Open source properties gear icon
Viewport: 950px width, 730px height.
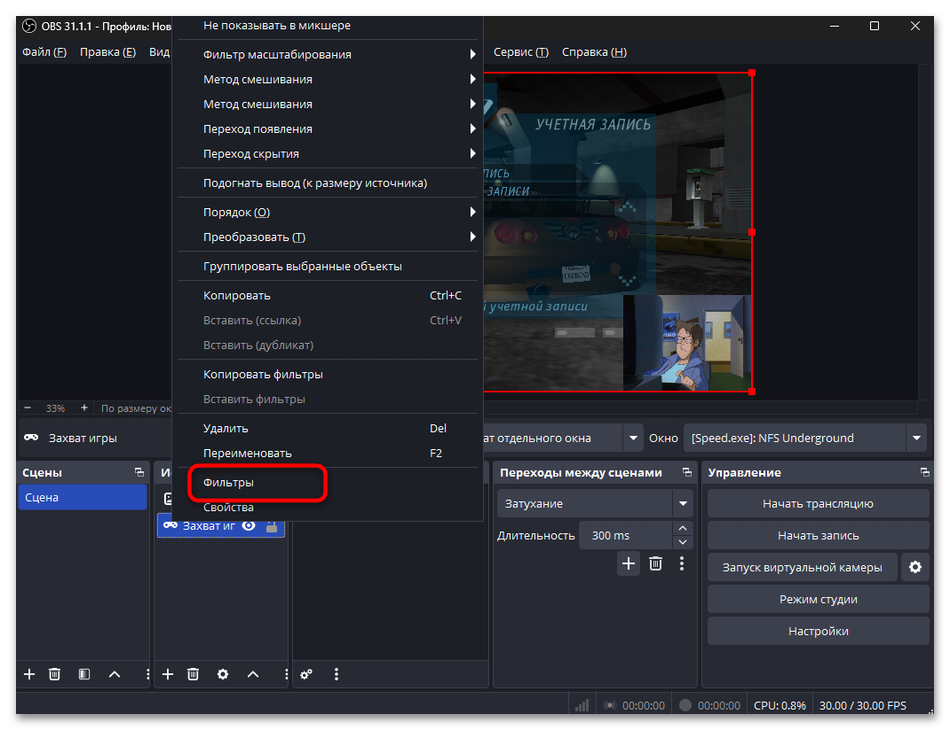[223, 674]
